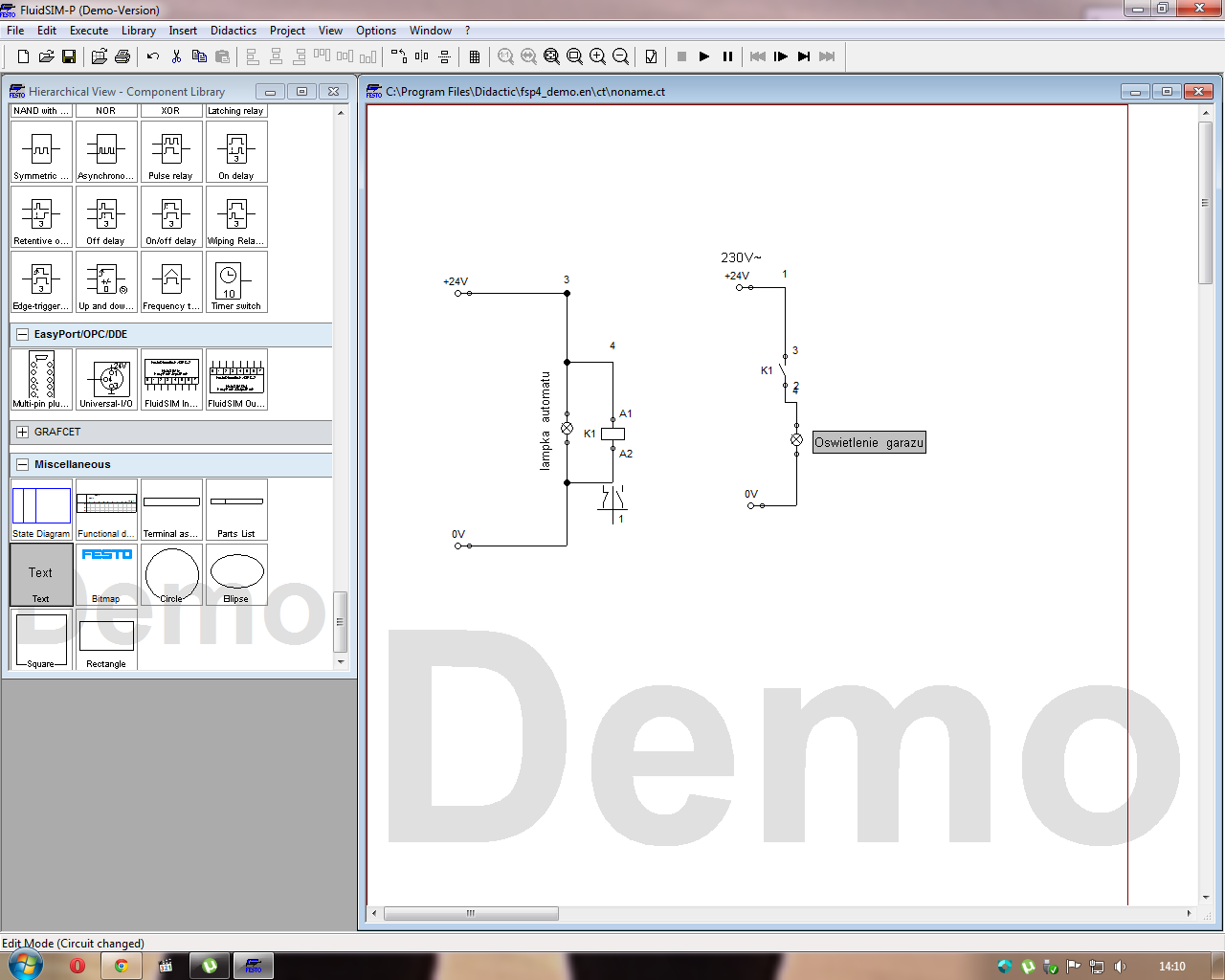1225x980 pixels.
Task: Select the Asynchronous pulse generator component
Action: 106,152
